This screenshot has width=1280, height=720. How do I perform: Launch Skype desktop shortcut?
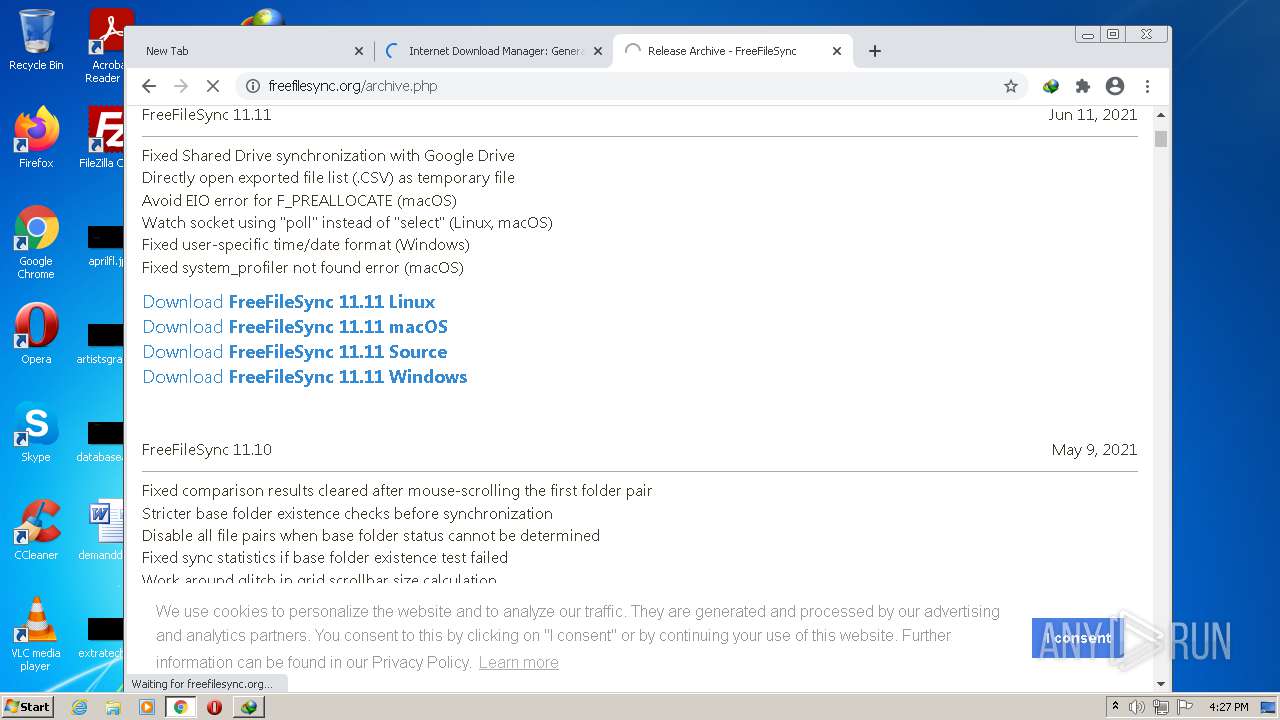[36, 432]
